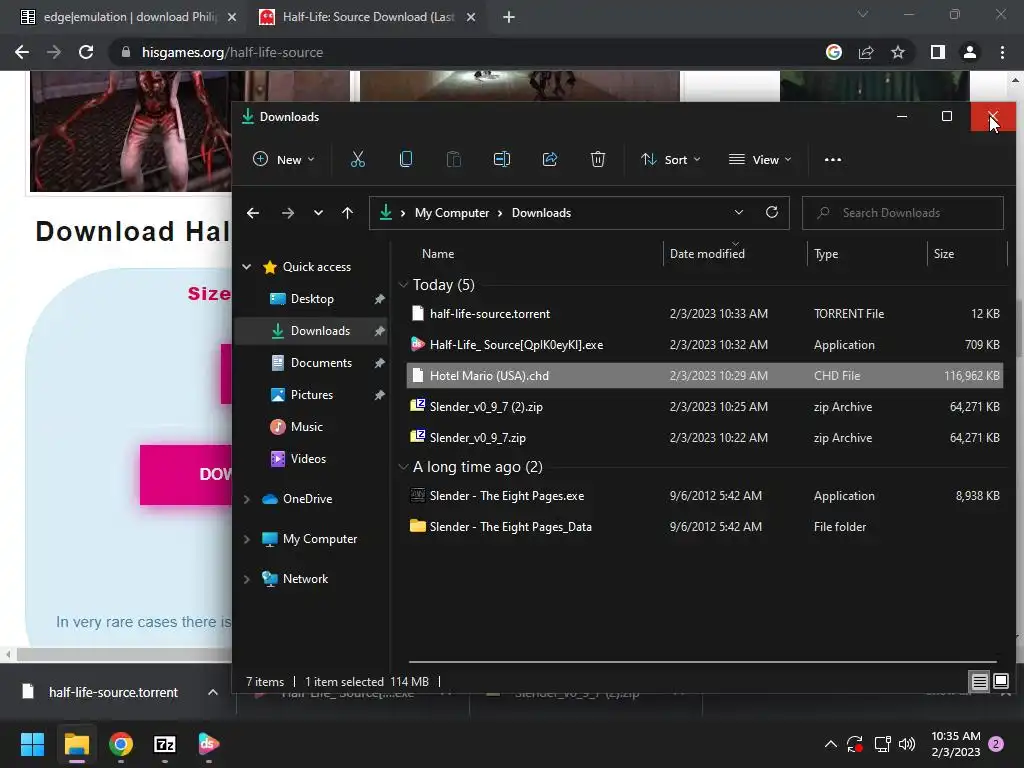The image size is (1024, 768).
Task: Select Pictures in navigation pane
Action: tap(311, 394)
